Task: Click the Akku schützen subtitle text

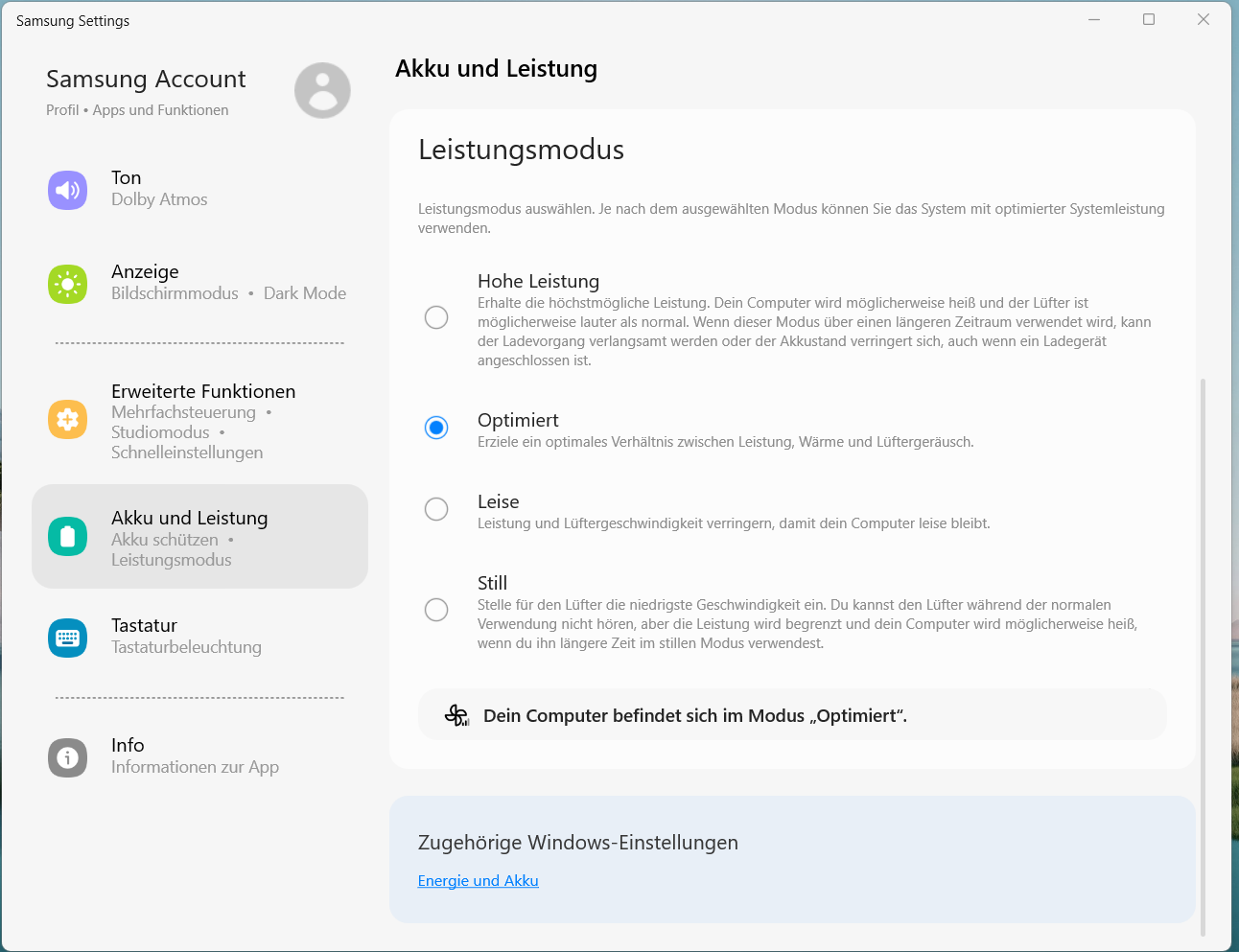Action: pos(165,540)
